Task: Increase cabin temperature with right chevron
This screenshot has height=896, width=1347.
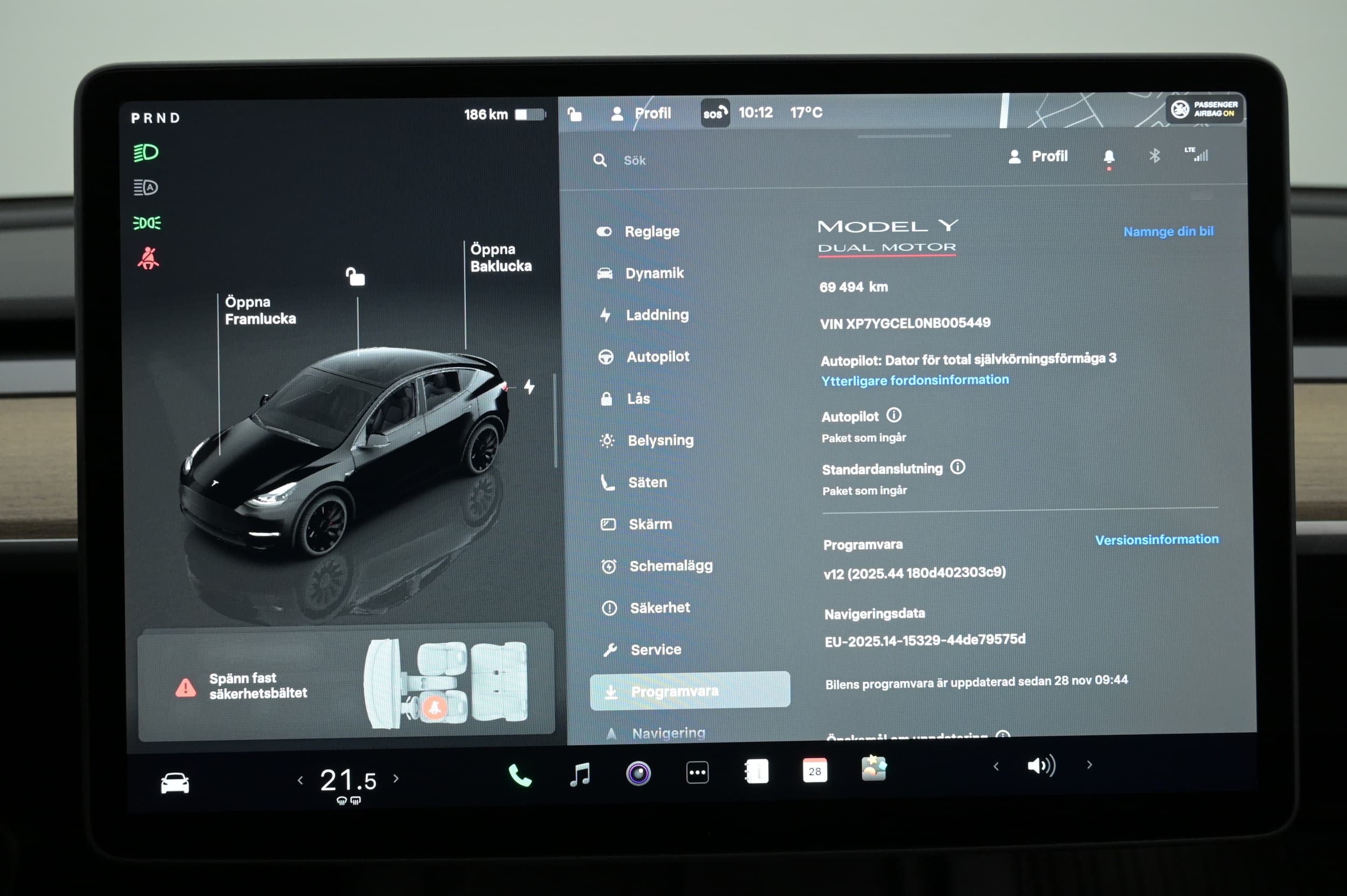Action: point(396,779)
